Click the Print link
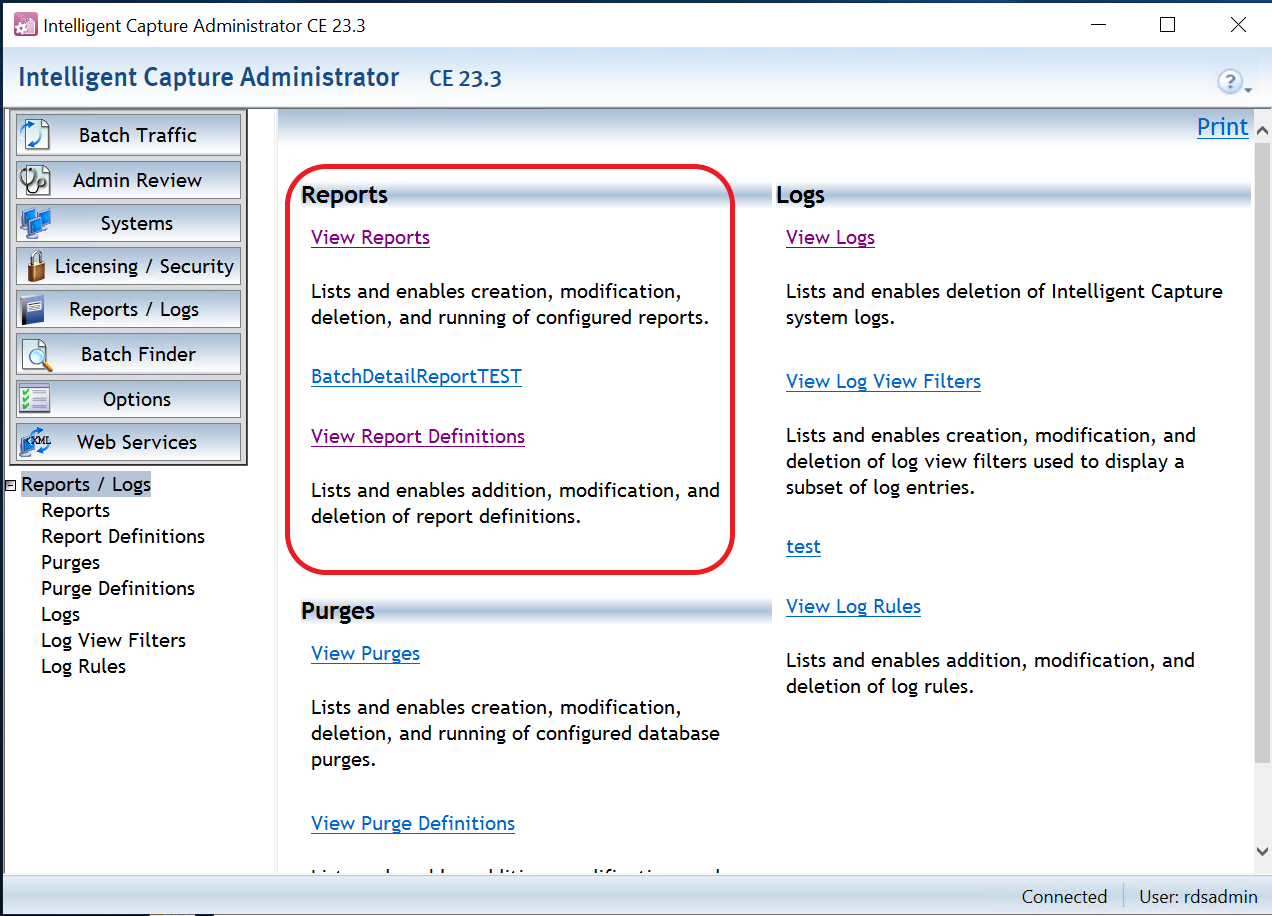1272x916 pixels. (1223, 127)
